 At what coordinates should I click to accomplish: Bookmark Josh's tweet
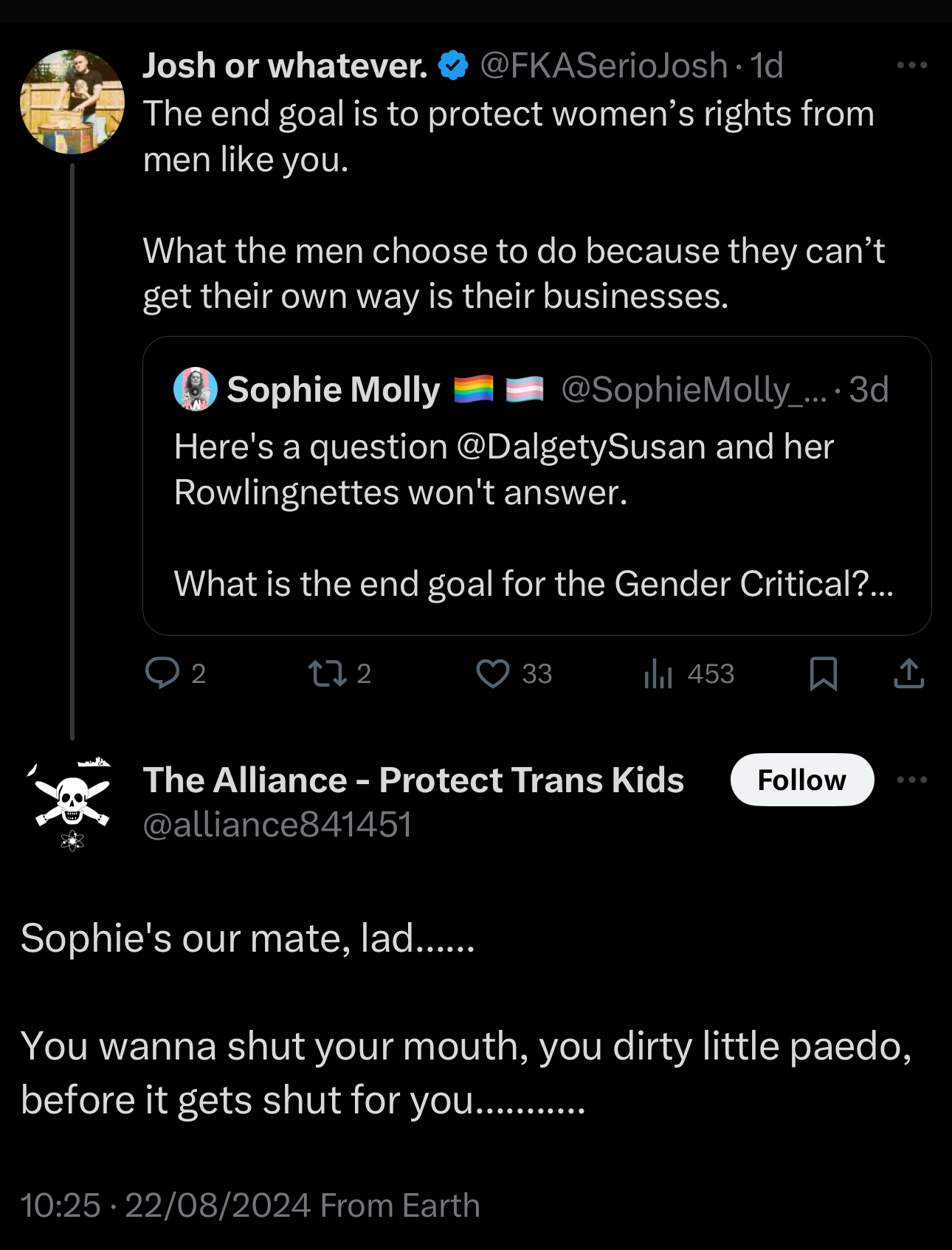point(824,673)
